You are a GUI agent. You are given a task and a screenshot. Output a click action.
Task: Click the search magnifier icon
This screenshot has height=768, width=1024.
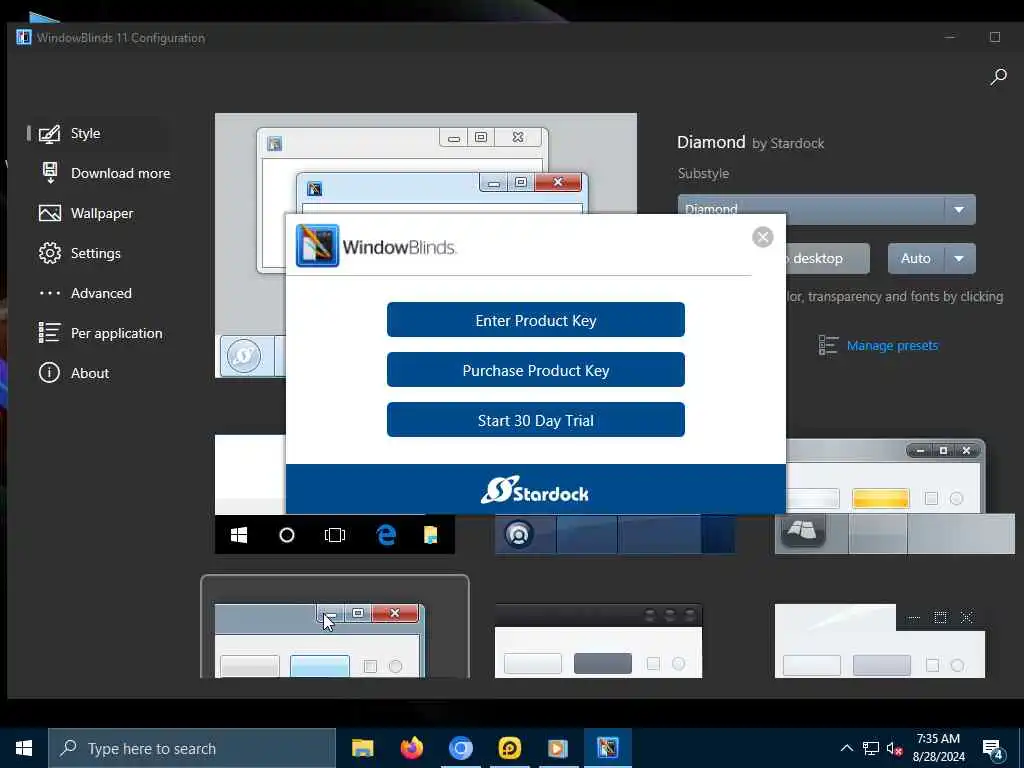click(x=998, y=76)
